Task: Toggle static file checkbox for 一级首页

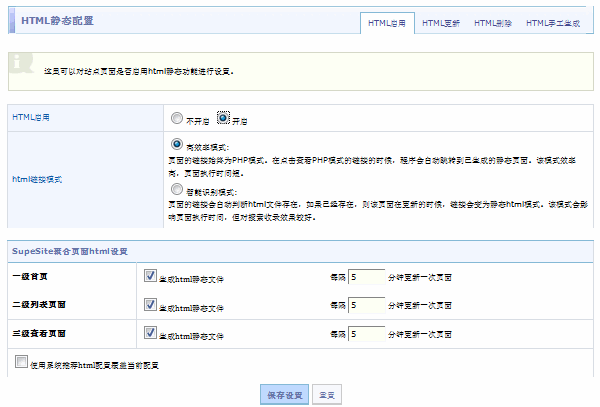Action: (150, 276)
